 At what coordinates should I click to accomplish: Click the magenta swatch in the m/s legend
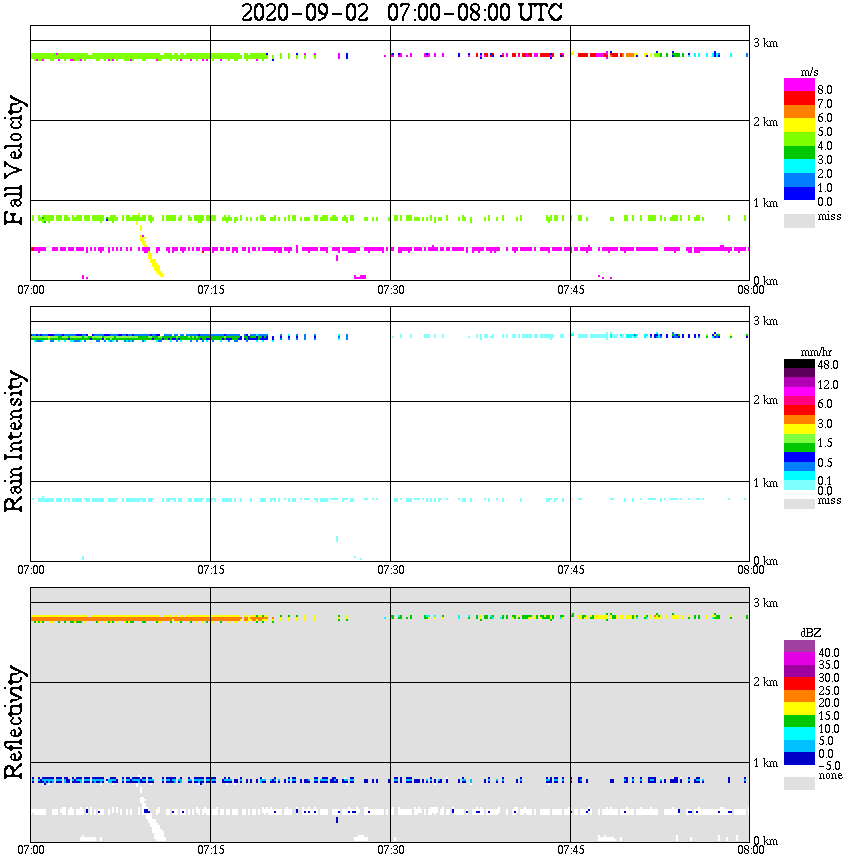[x=799, y=85]
